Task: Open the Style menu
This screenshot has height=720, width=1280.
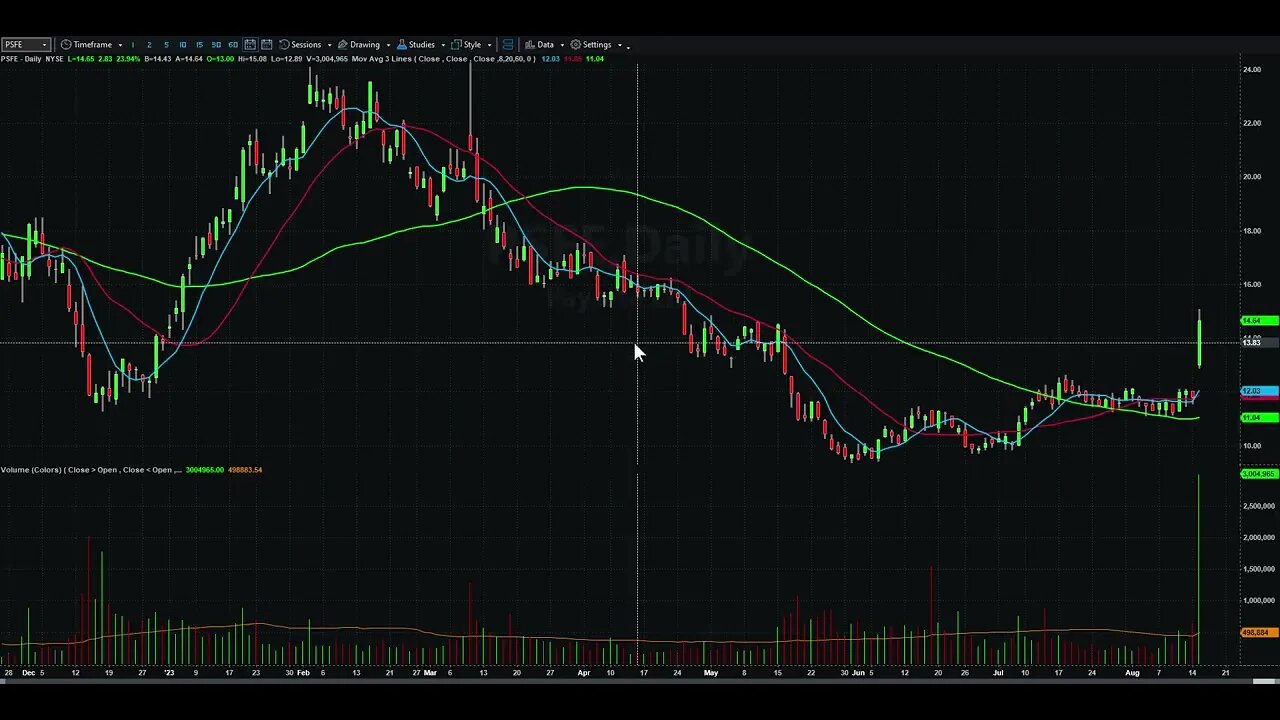Action: tap(472, 45)
